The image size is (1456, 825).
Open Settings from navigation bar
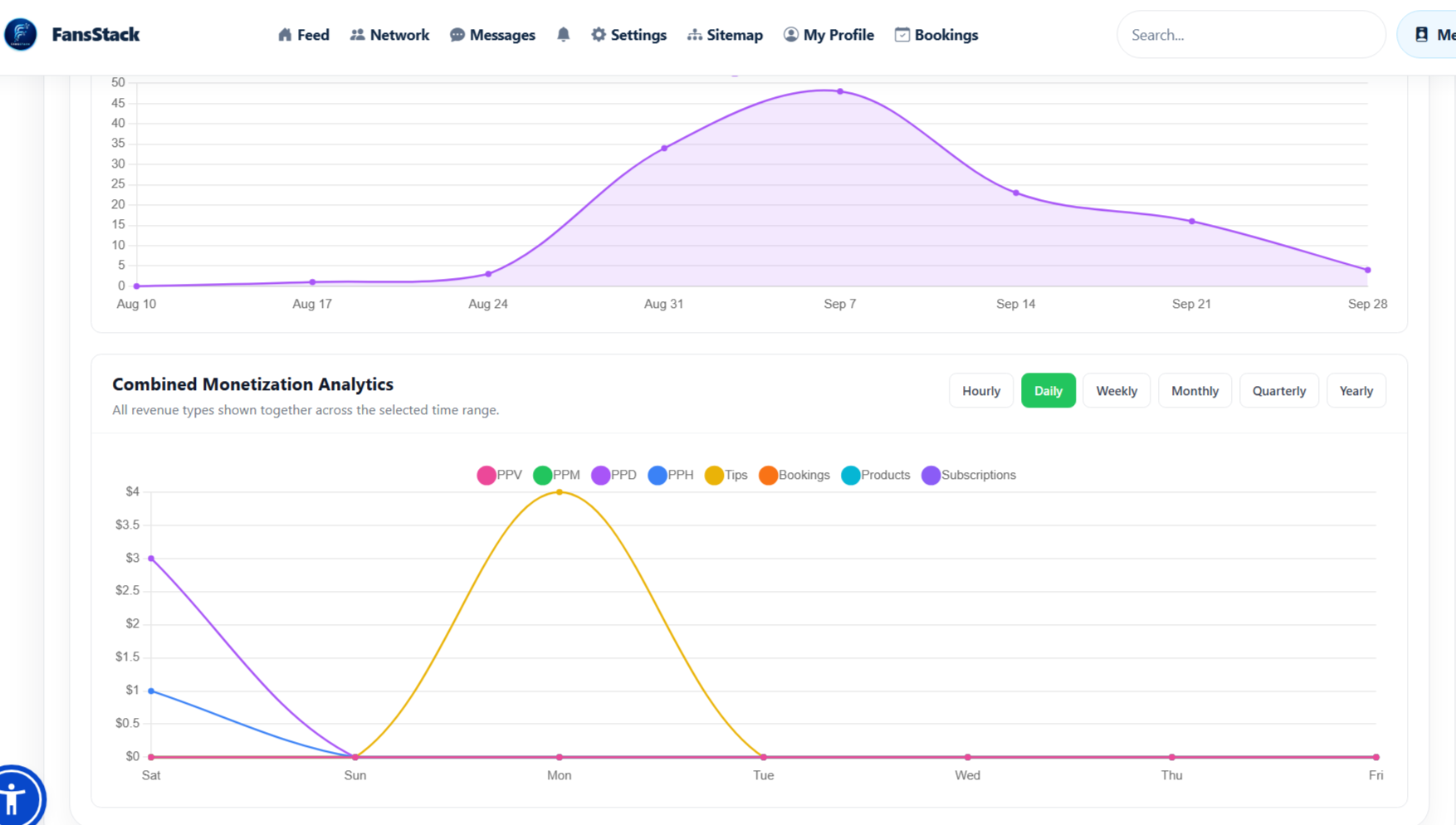(628, 35)
